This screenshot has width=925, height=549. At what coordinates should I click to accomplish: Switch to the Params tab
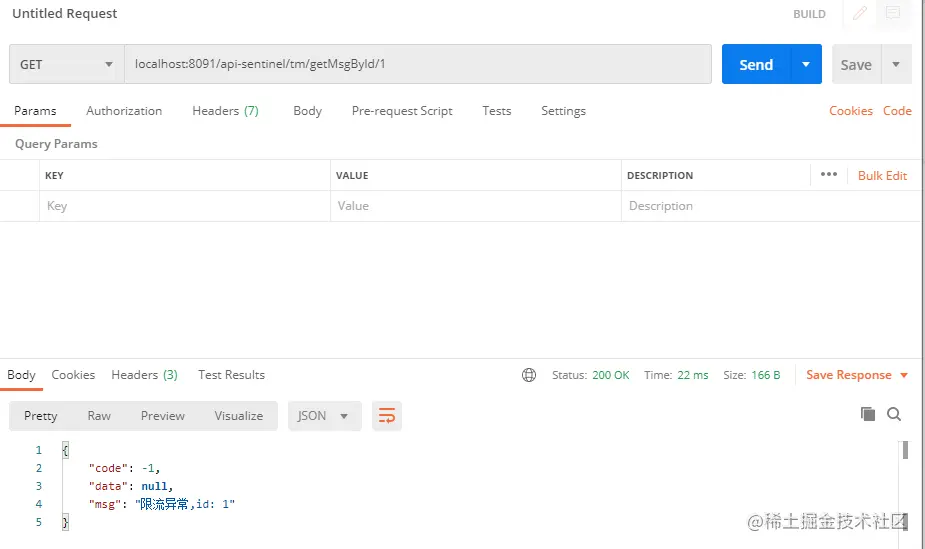pos(35,111)
